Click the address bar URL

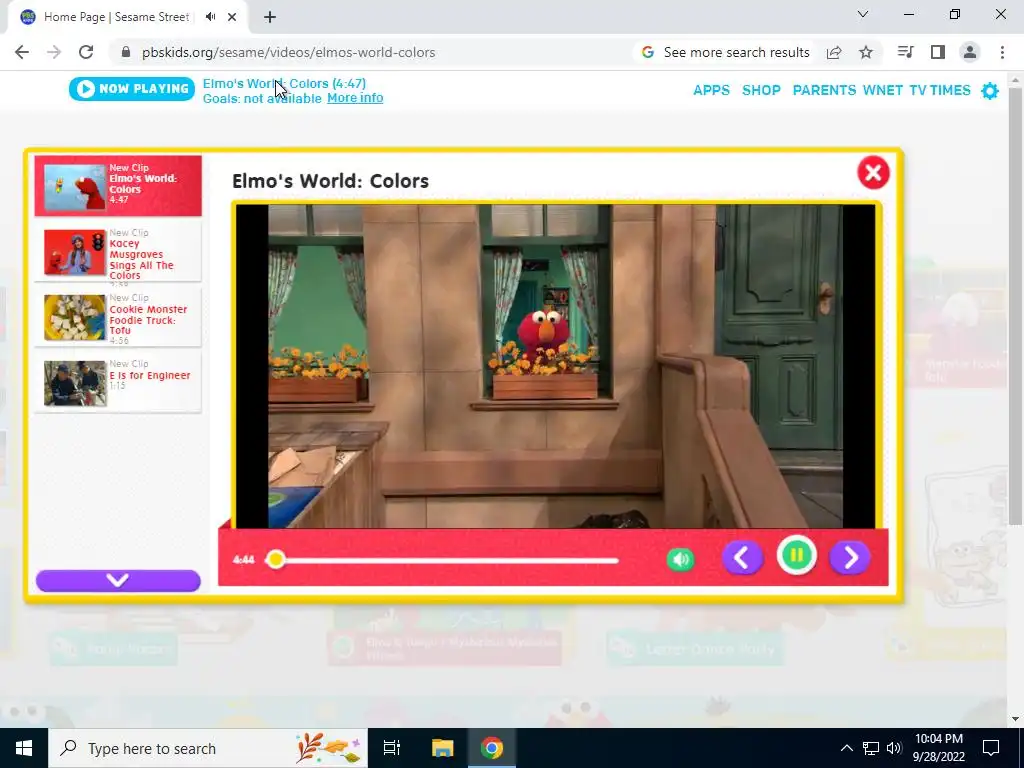tap(289, 52)
